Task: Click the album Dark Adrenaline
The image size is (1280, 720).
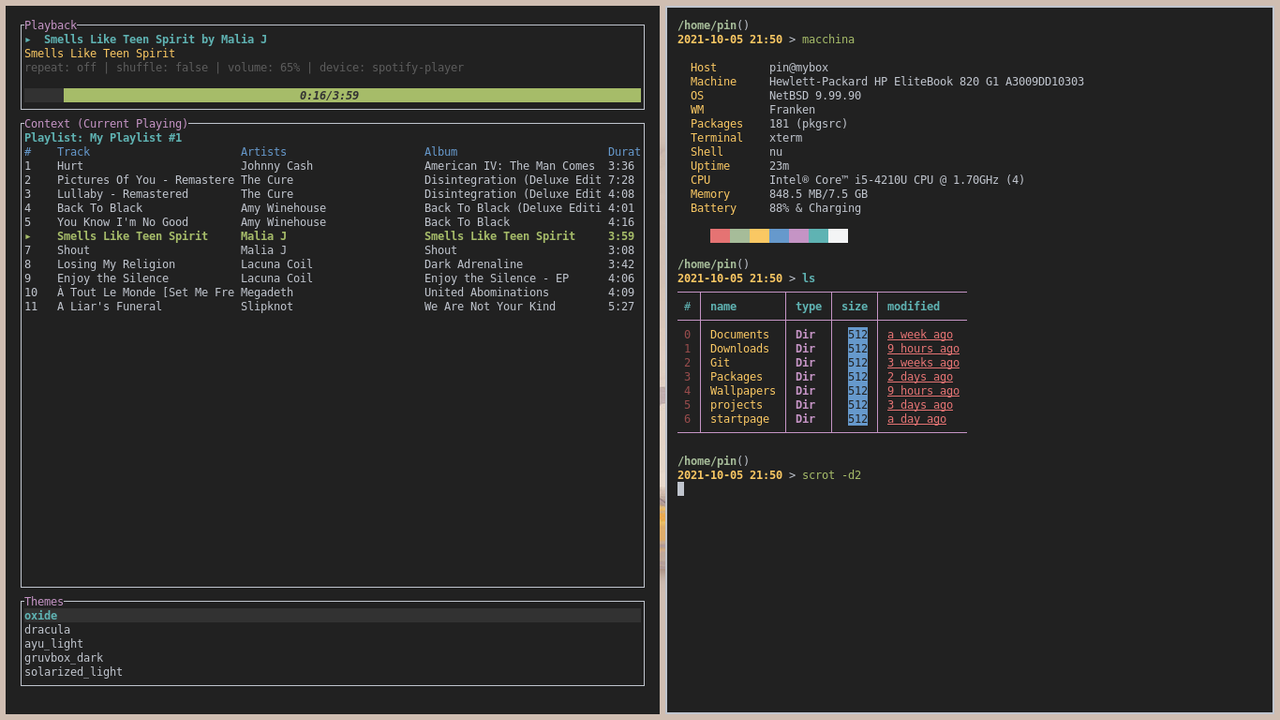Action: [x=473, y=264]
